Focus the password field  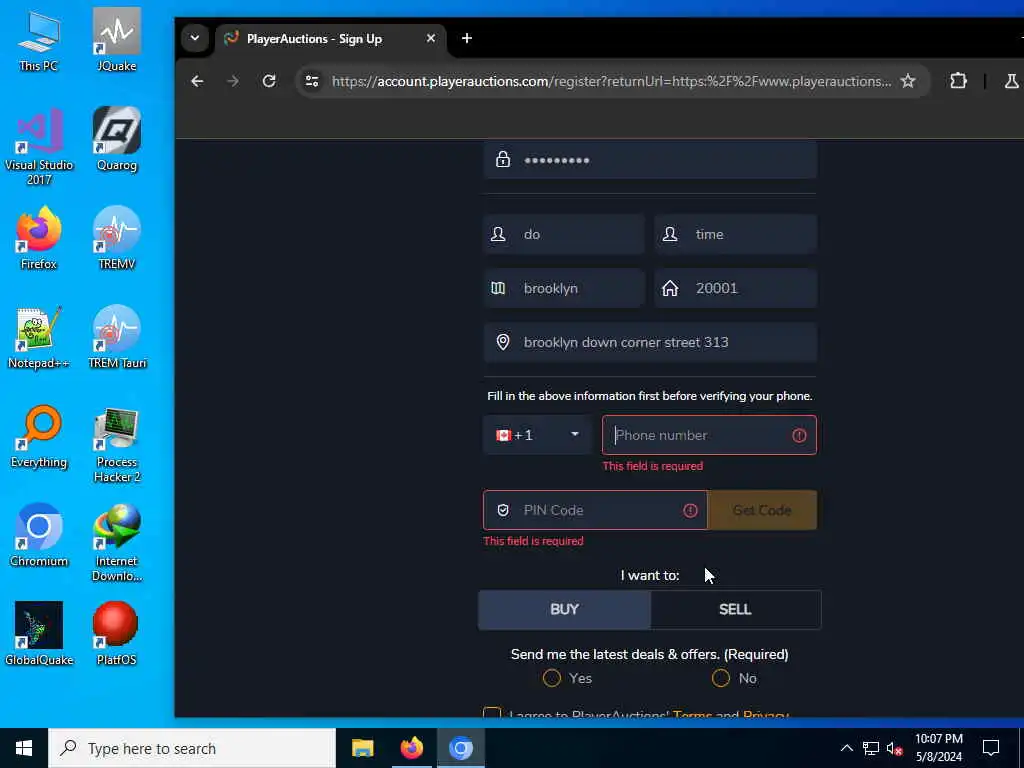[650, 160]
